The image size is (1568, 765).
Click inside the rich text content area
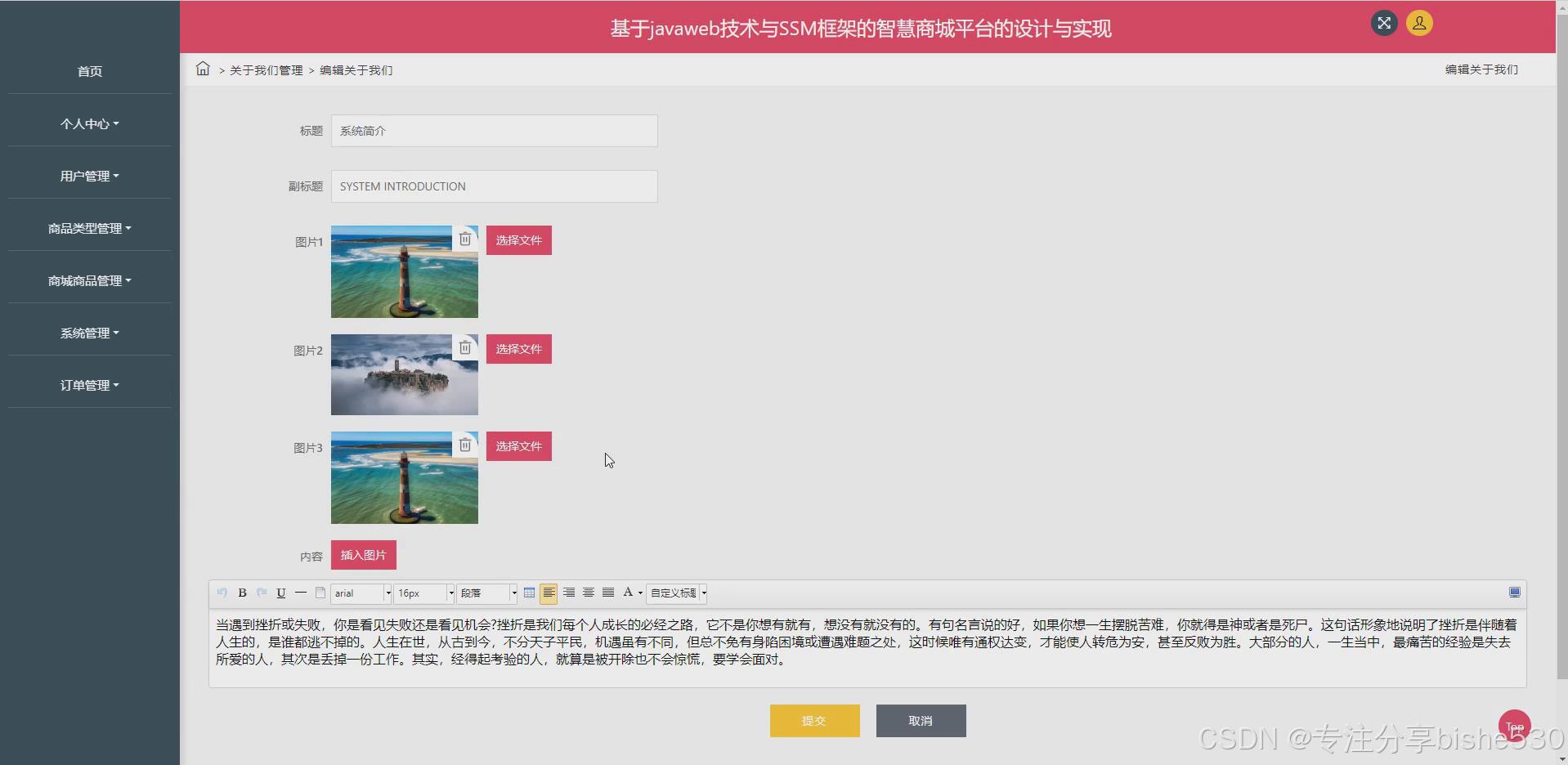867,648
